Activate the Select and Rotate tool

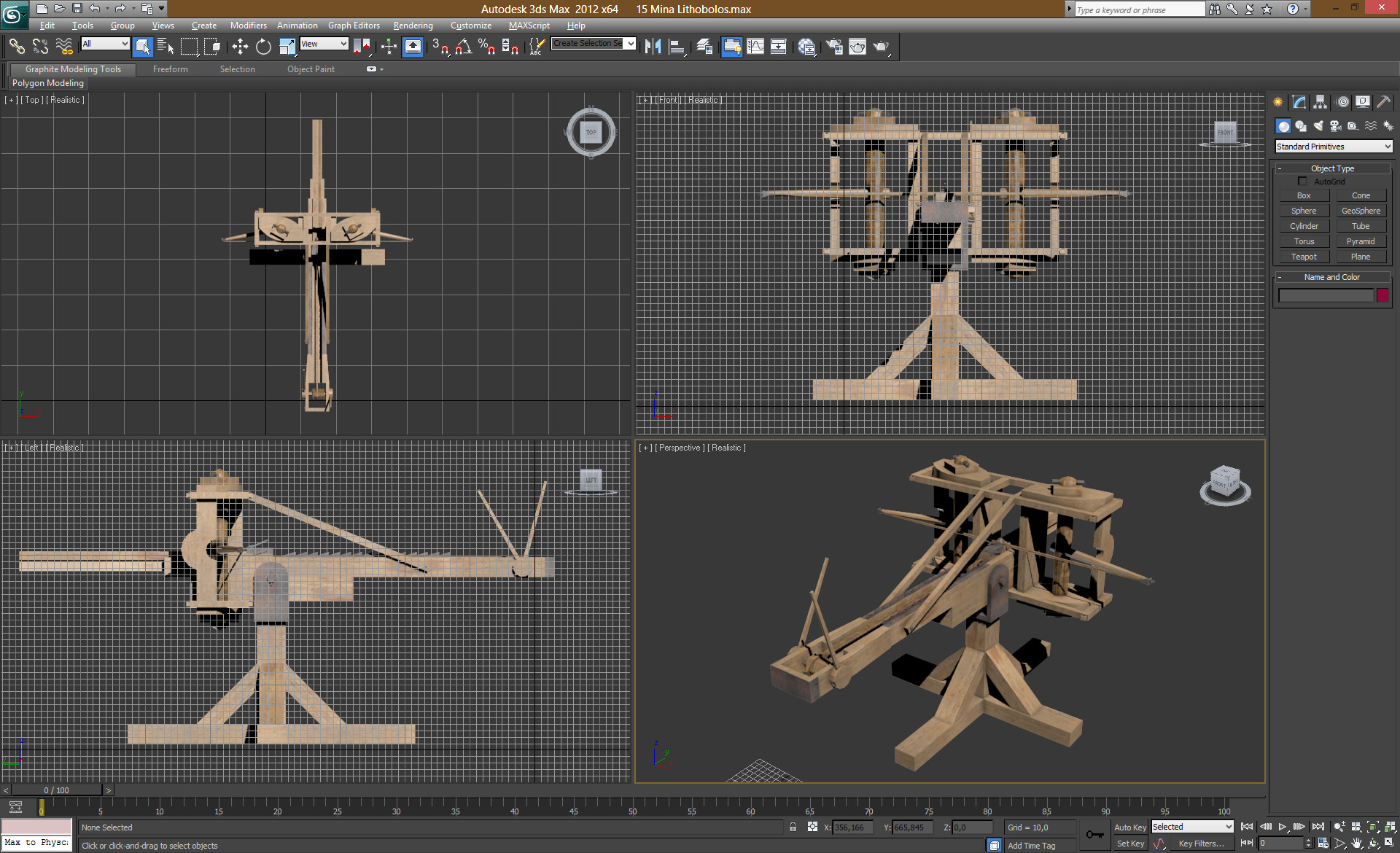tap(263, 47)
